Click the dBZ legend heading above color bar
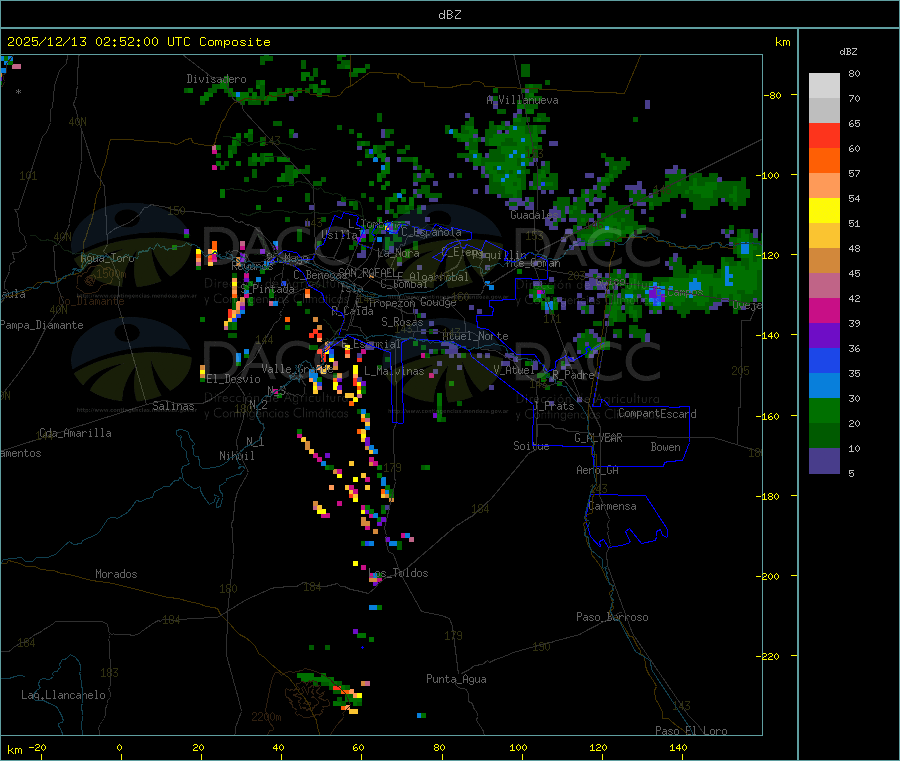Image resolution: width=900 pixels, height=761 pixels. tap(848, 52)
